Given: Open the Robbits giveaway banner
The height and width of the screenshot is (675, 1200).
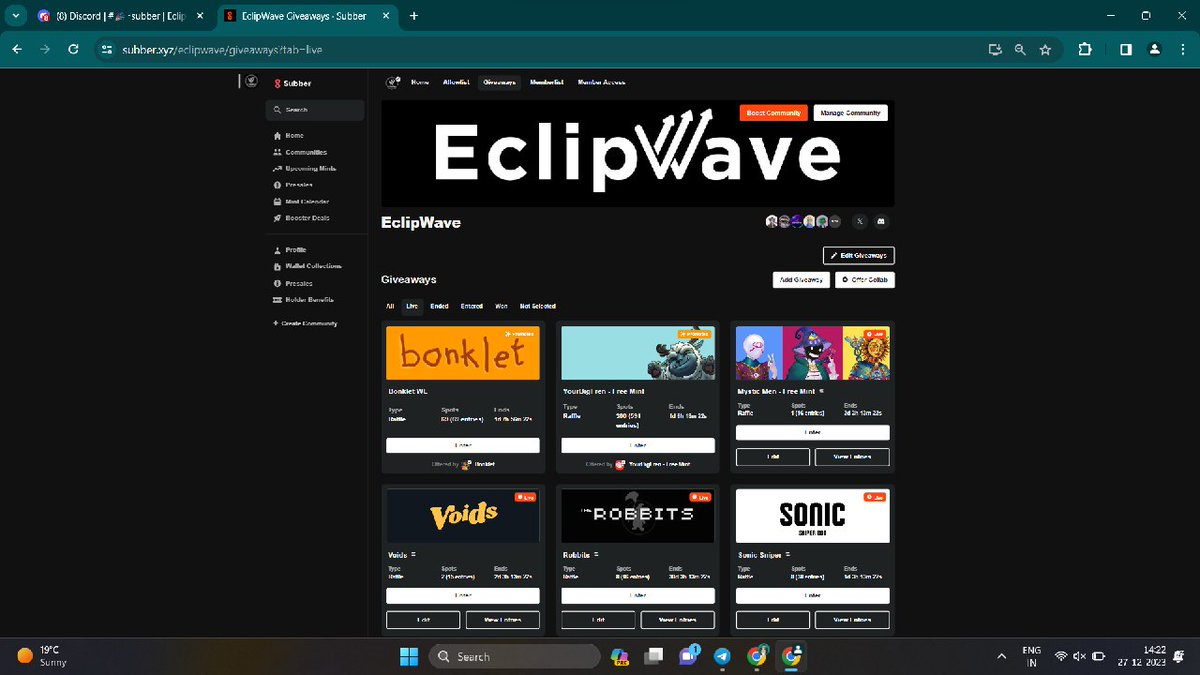Looking at the screenshot, I should 638,516.
